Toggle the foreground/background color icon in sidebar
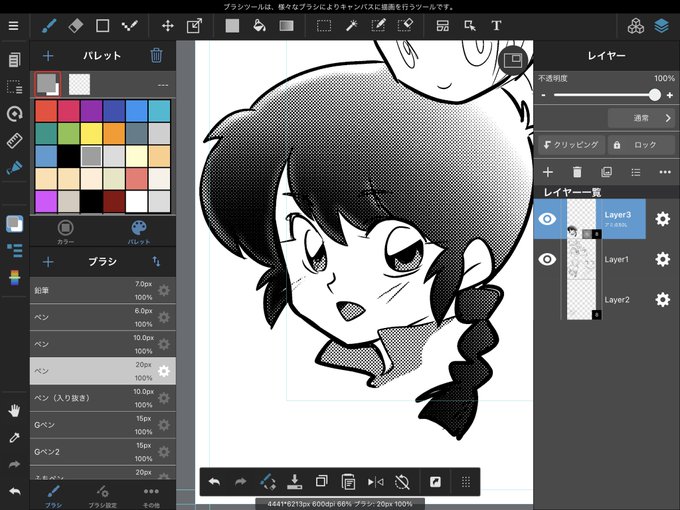Screen dimensions: 680x510 [14, 224]
